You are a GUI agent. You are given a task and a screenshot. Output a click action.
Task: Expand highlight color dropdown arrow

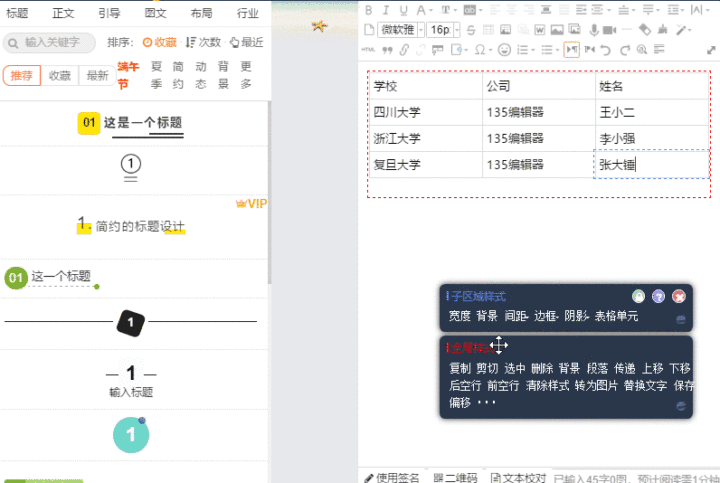coord(480,10)
